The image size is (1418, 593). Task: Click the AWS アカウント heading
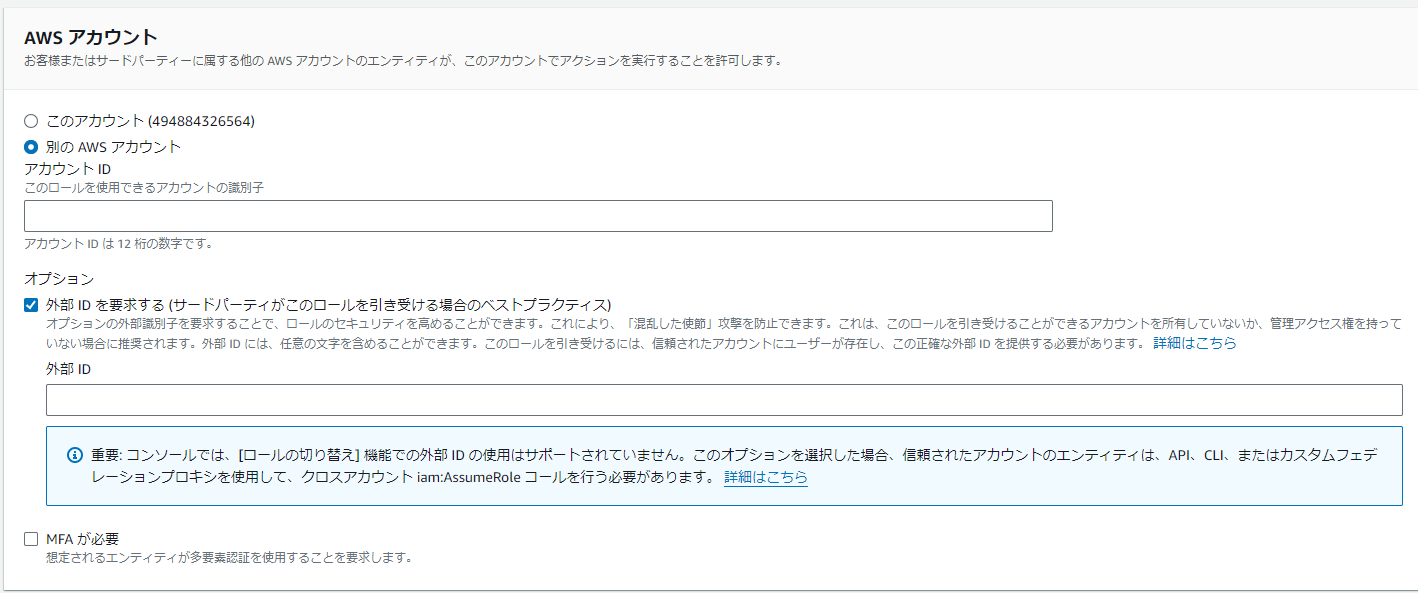pyautogui.click(x=91, y=37)
